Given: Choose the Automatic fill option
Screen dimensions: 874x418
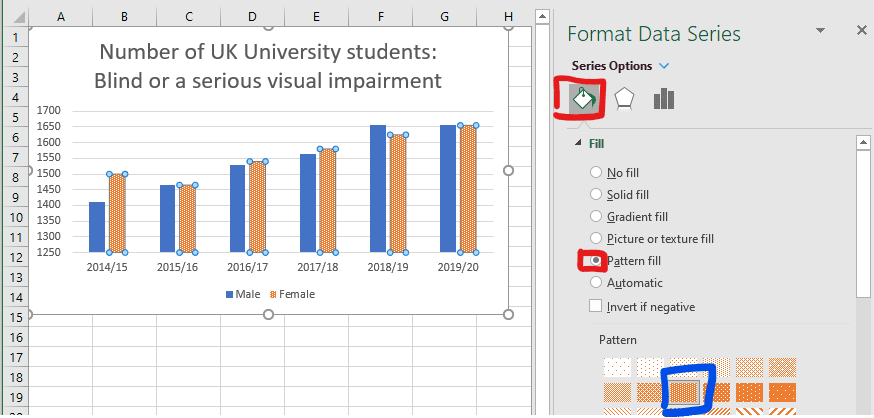Looking at the screenshot, I should point(598,283).
